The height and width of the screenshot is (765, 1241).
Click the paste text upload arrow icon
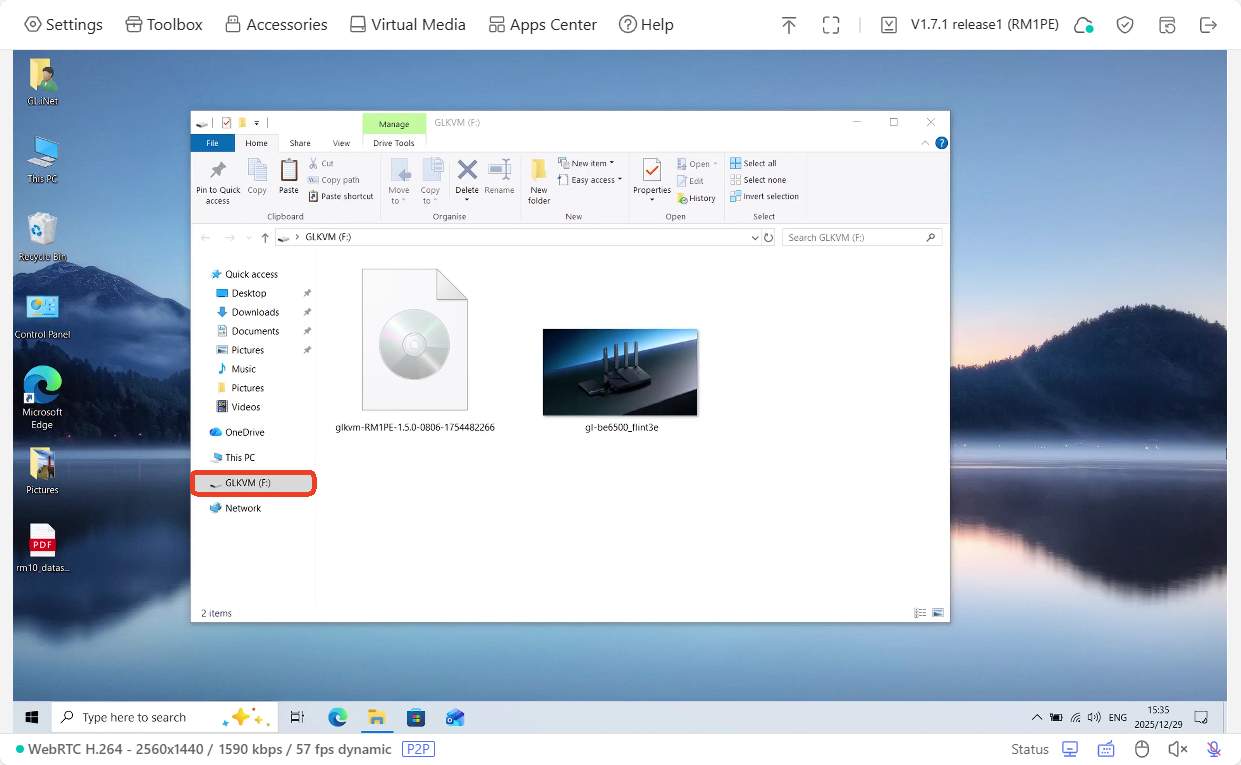789,24
